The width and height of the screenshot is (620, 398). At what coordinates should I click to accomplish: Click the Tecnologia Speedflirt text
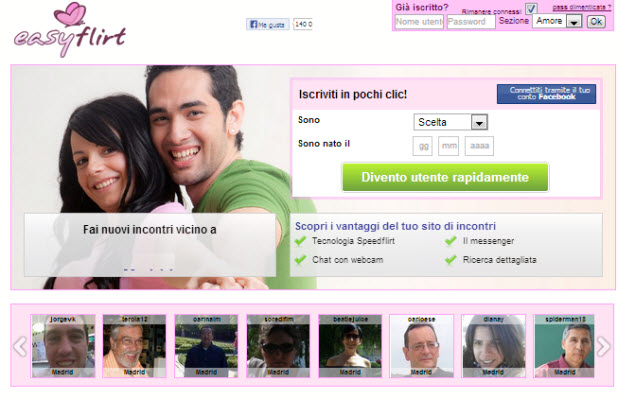click(353, 241)
